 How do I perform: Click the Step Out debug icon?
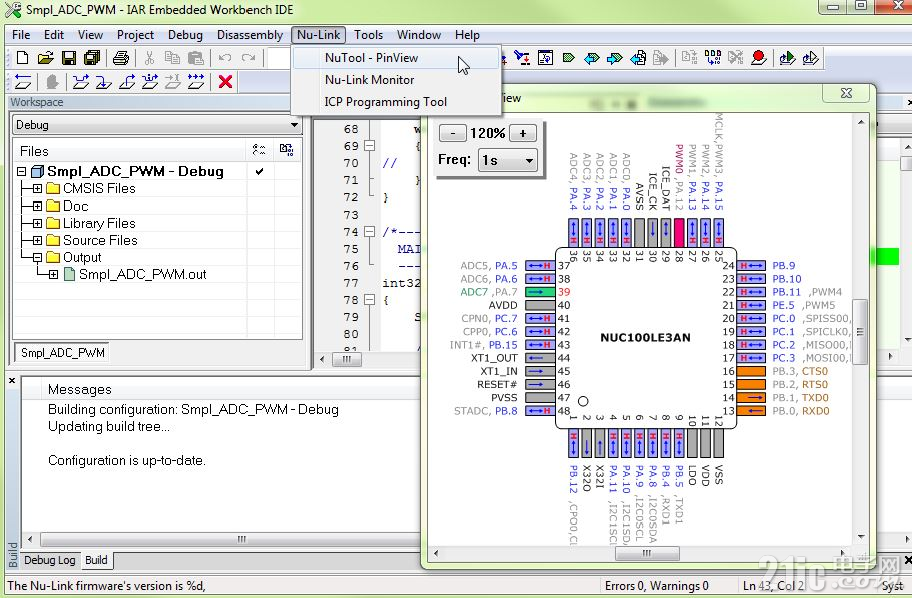click(127, 81)
